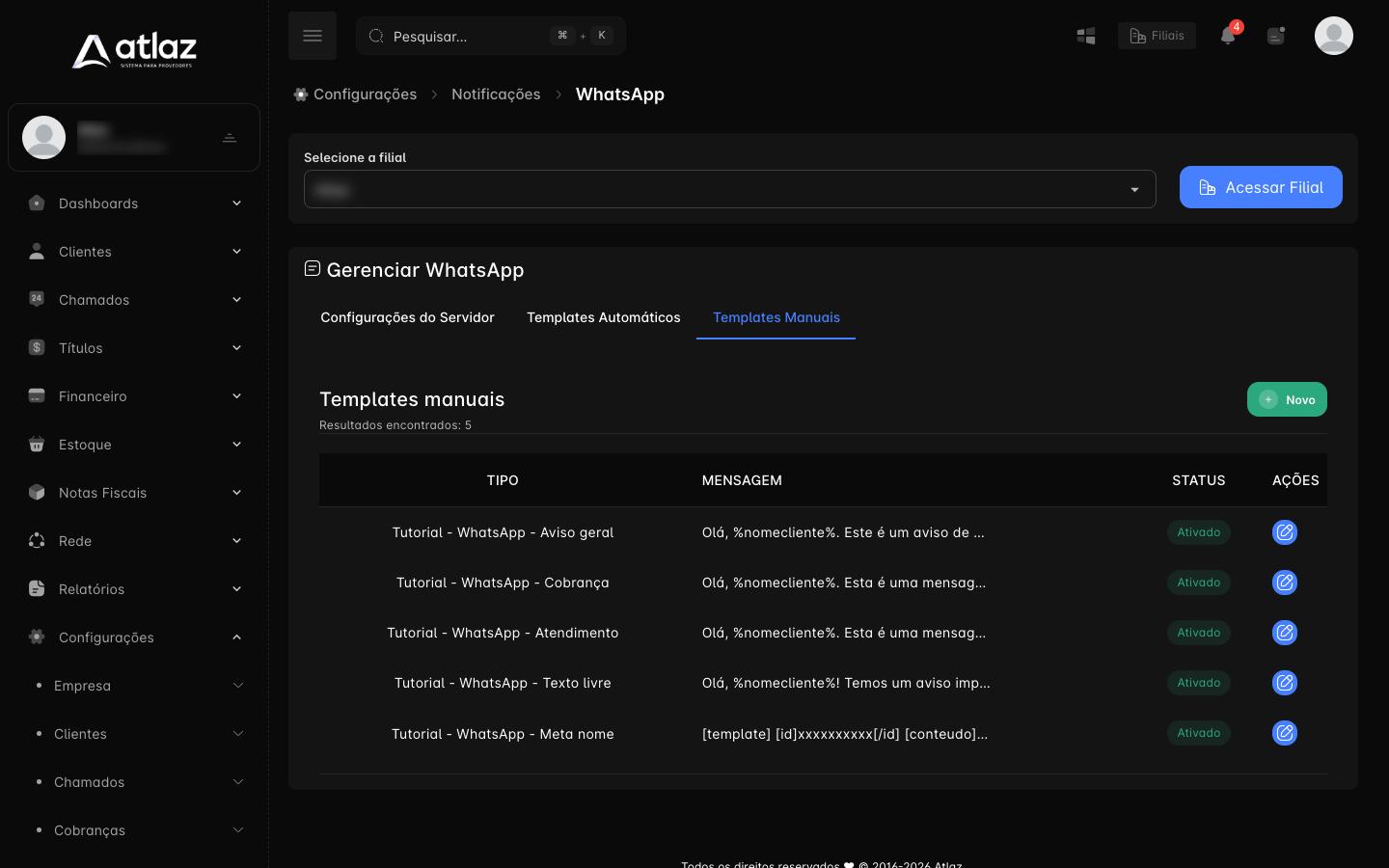Click the Windows grid icon in header
This screenshot has width=1389, height=868.
pyautogui.click(x=1086, y=36)
